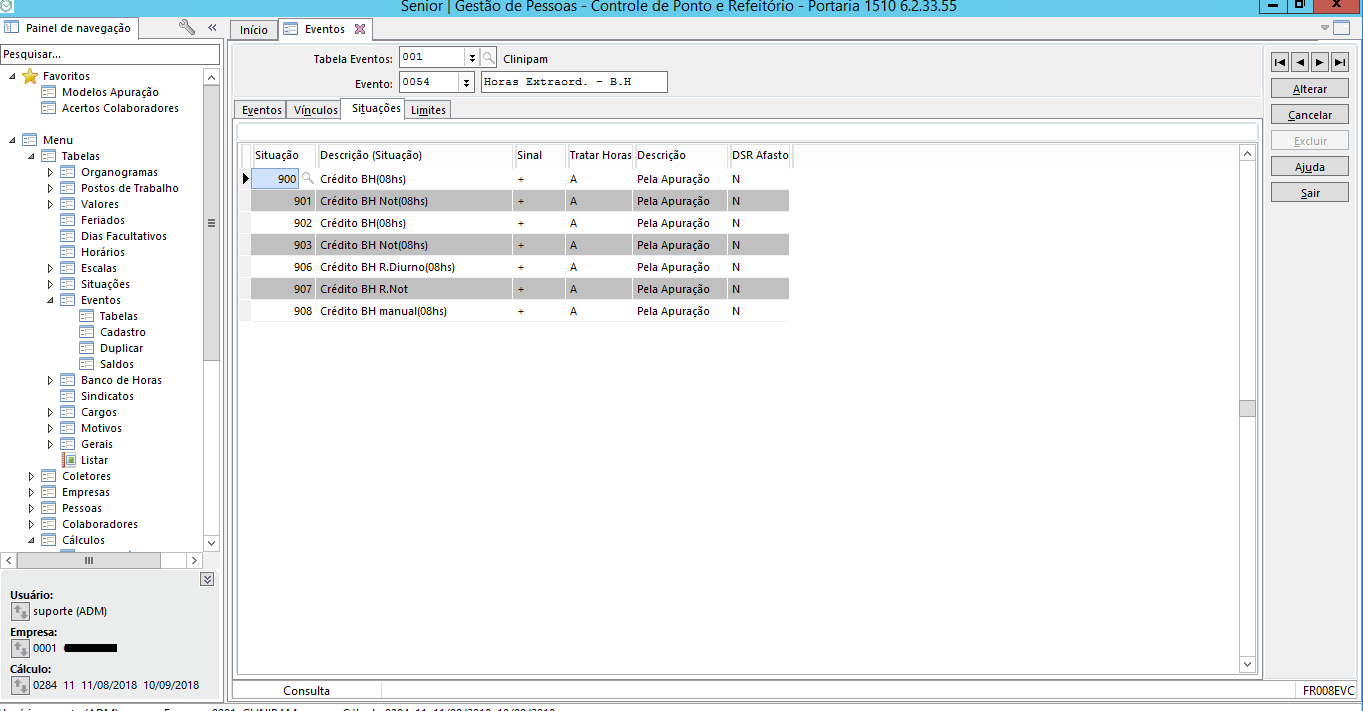Click the magnifier icon beside Tabela Eventos
The height and width of the screenshot is (711, 1363).
(488, 58)
